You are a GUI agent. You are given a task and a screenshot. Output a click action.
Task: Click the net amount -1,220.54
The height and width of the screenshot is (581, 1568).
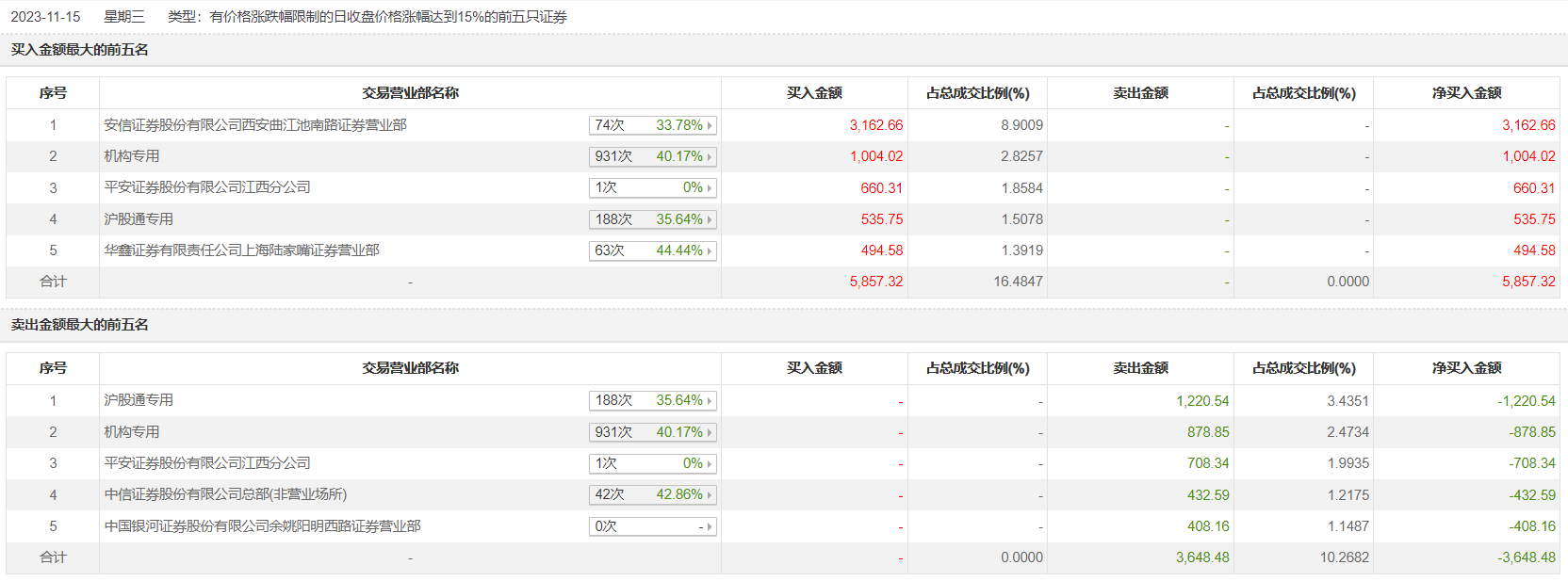pos(1527,401)
